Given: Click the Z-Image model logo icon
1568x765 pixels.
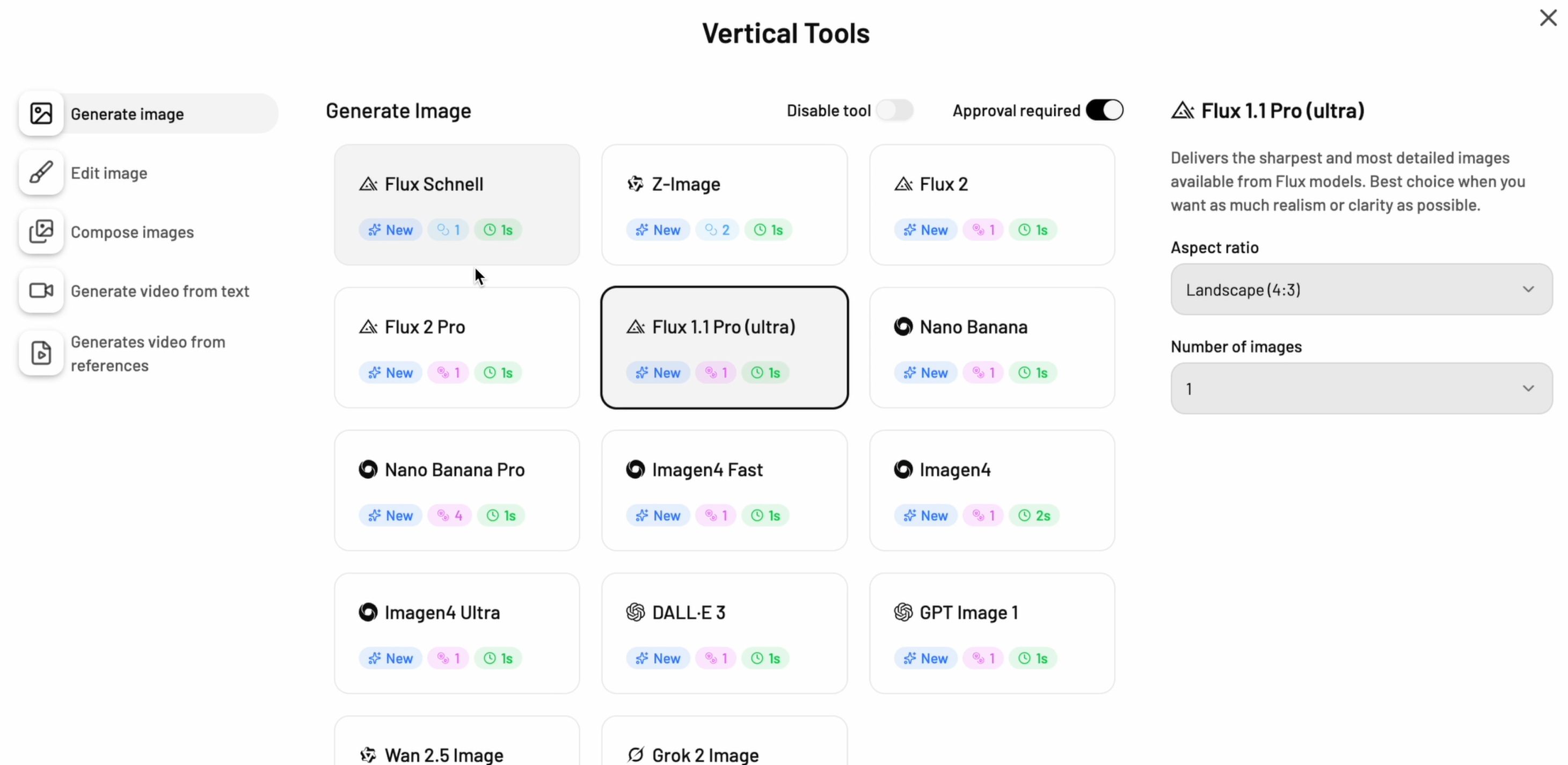Looking at the screenshot, I should (x=636, y=184).
